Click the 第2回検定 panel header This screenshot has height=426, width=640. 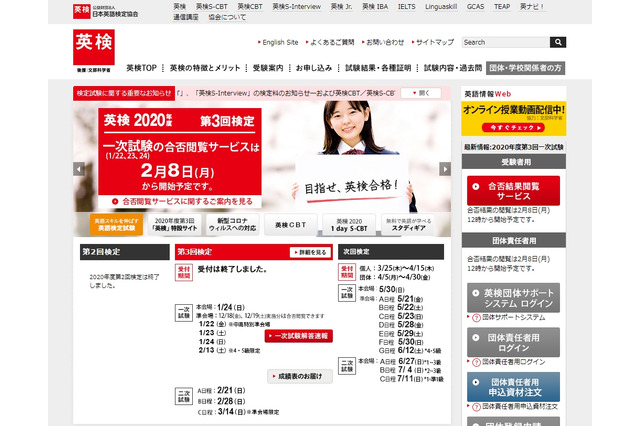click(x=124, y=252)
